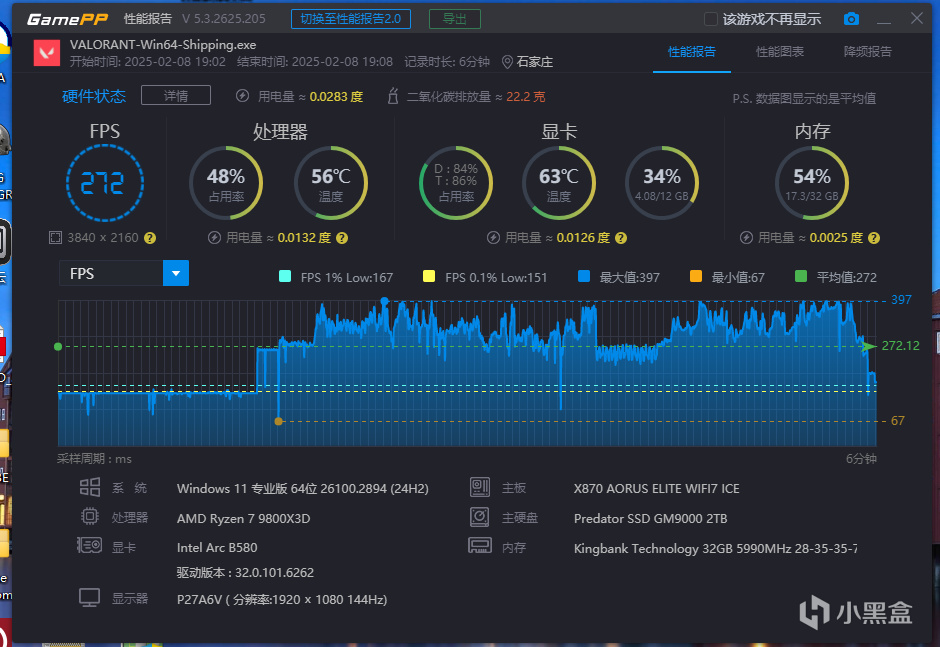Click the cyan FPS 1% Low legend swatch
Image resolution: width=940 pixels, height=647 pixels.
coord(285,276)
